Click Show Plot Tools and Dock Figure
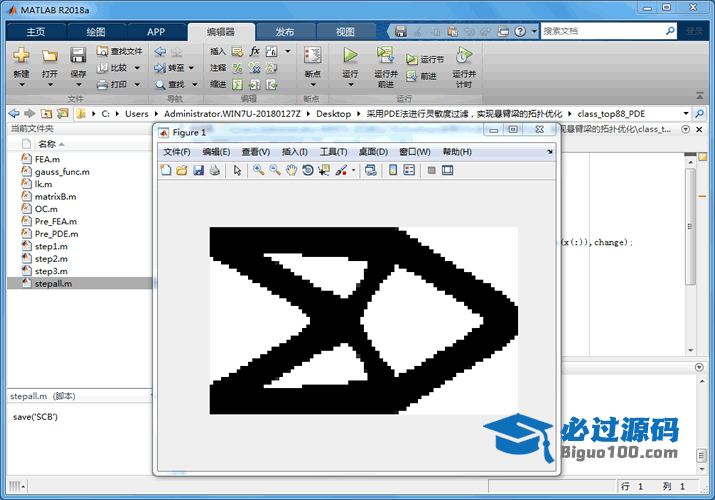The image size is (715, 500). (448, 170)
